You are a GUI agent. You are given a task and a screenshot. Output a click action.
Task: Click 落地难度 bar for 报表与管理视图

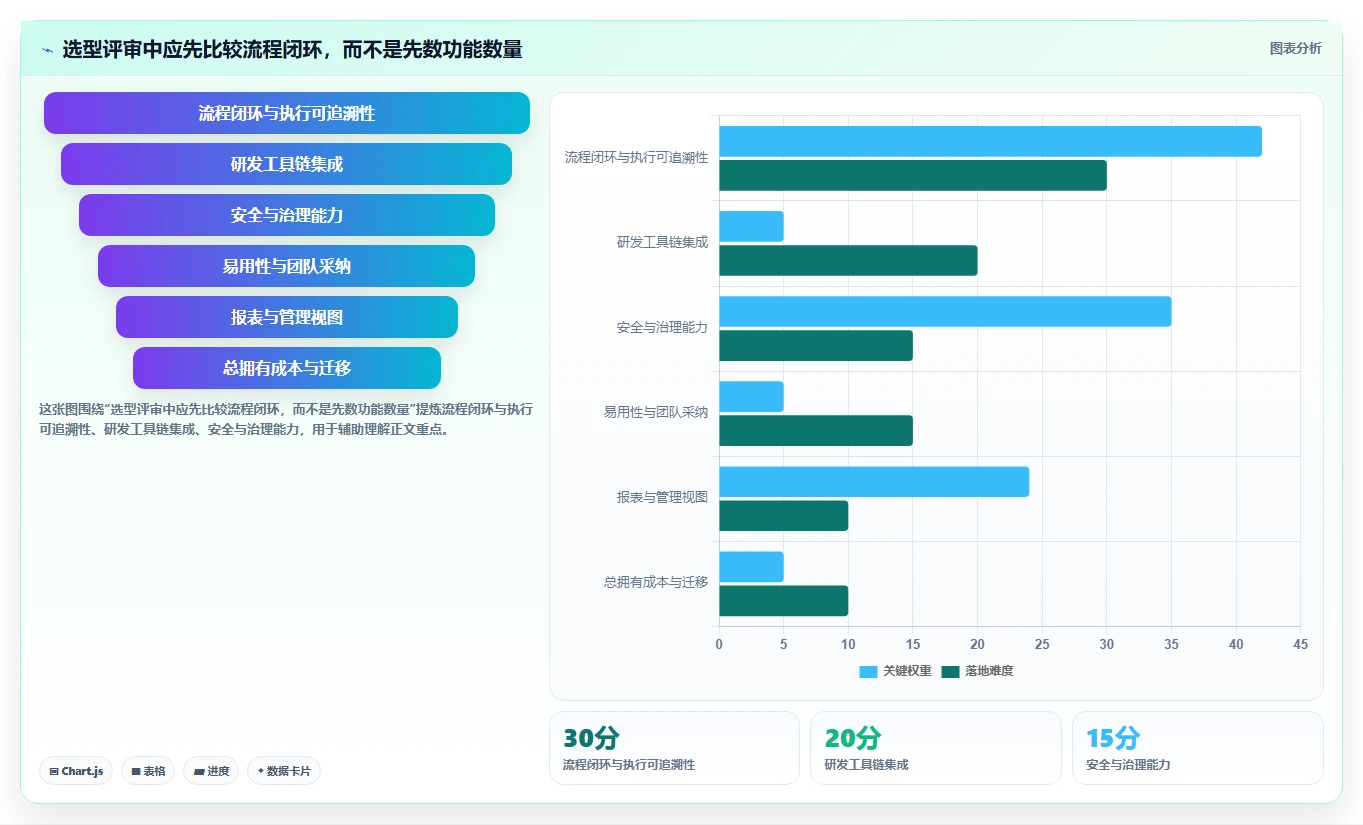click(x=783, y=515)
